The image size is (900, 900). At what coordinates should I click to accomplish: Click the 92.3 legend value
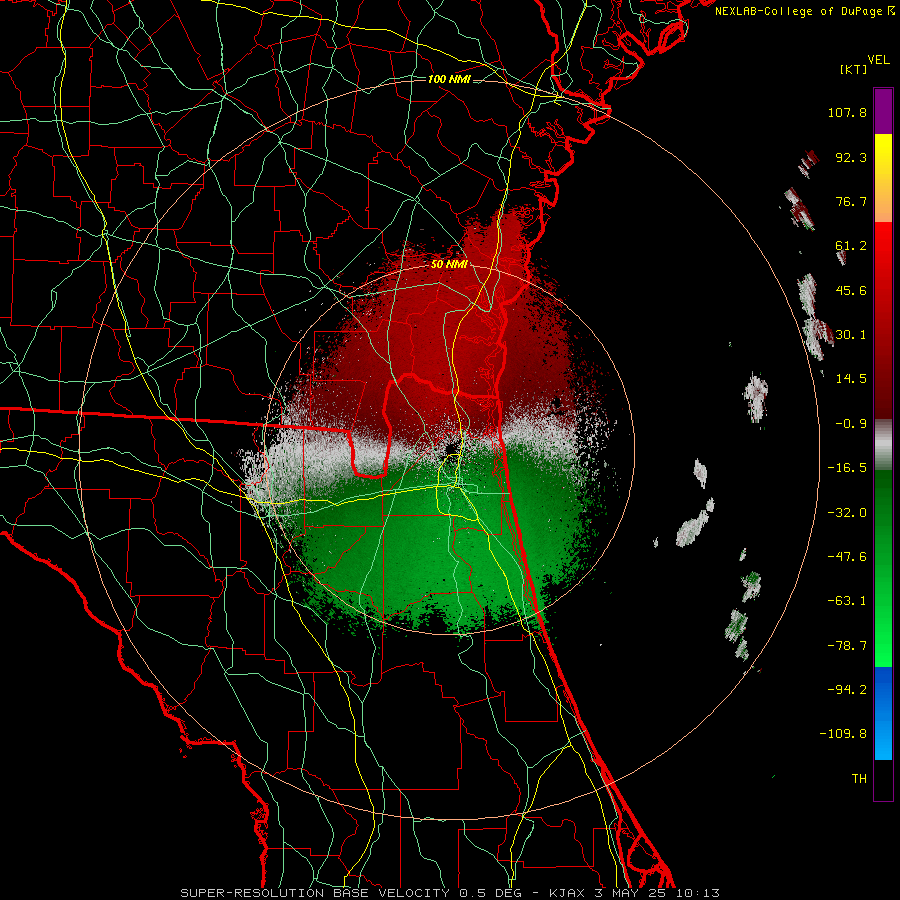(x=851, y=157)
